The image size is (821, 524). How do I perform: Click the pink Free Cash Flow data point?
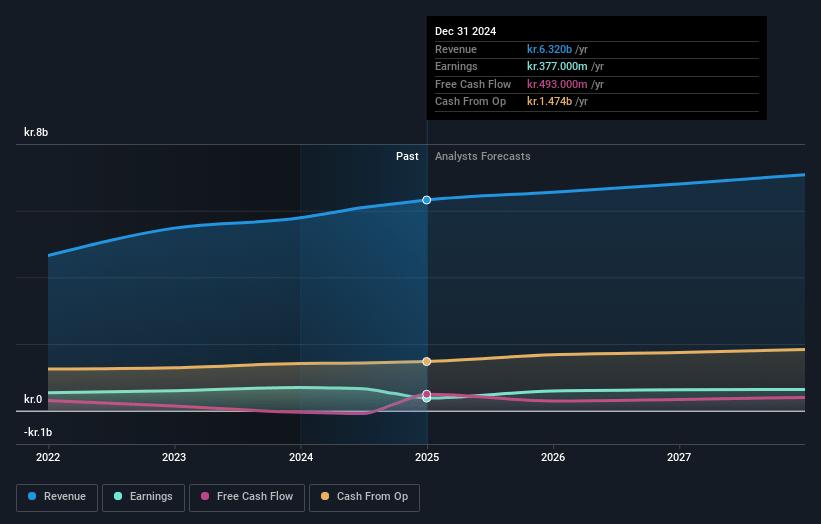(427, 394)
